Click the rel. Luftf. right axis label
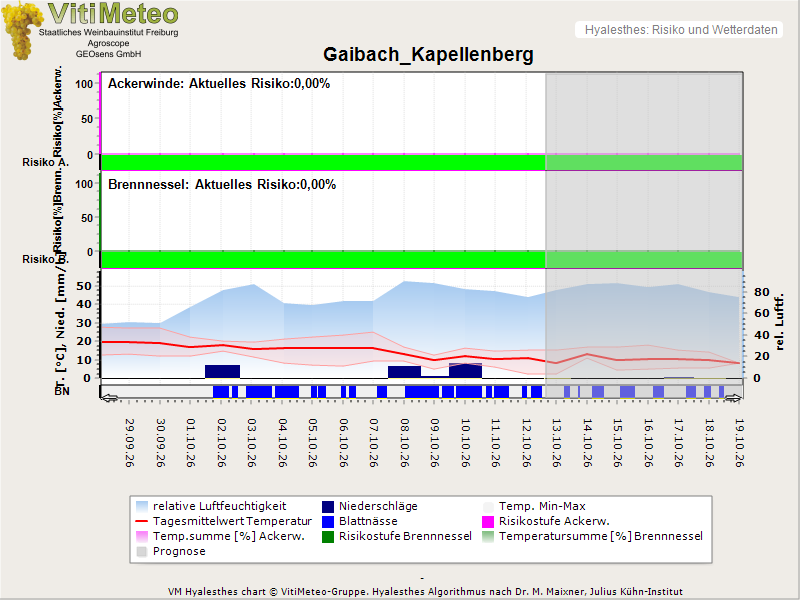This screenshot has width=800, height=600. 780,322
